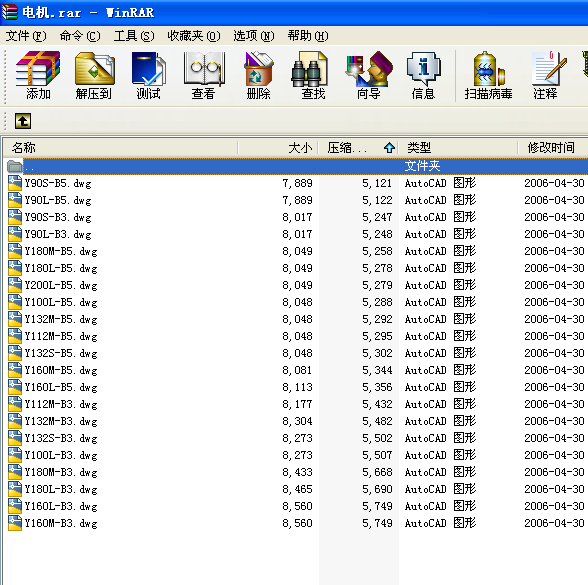The width and height of the screenshot is (588, 585).
Task: Select file Y180M-B3.dwg
Action: [61, 472]
